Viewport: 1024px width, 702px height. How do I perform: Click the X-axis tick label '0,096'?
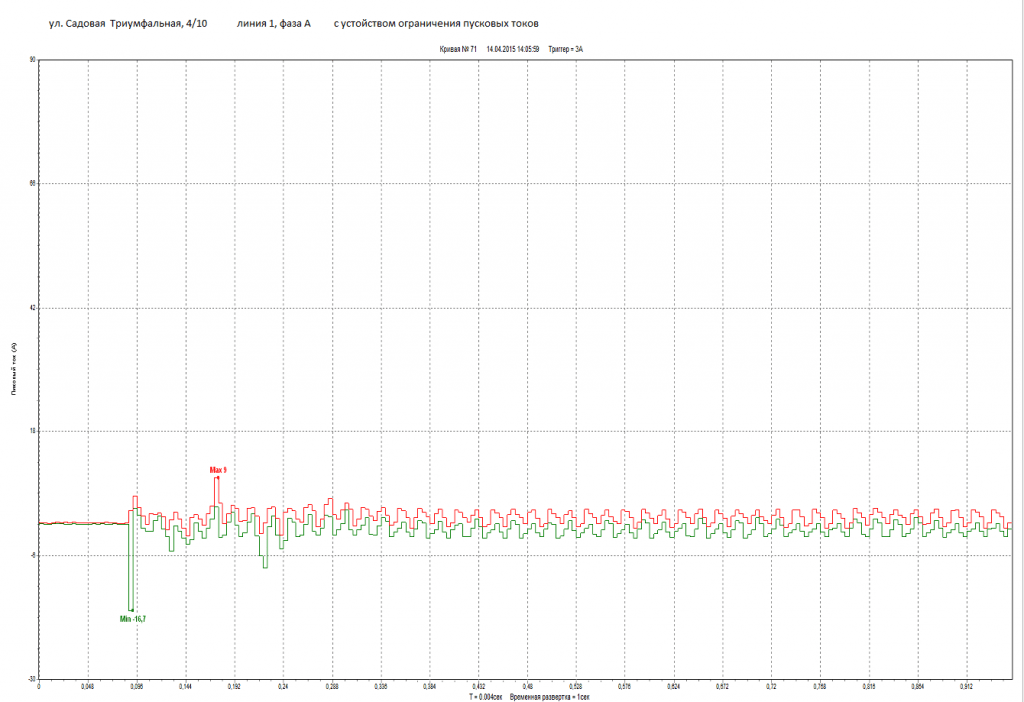[x=136, y=687]
